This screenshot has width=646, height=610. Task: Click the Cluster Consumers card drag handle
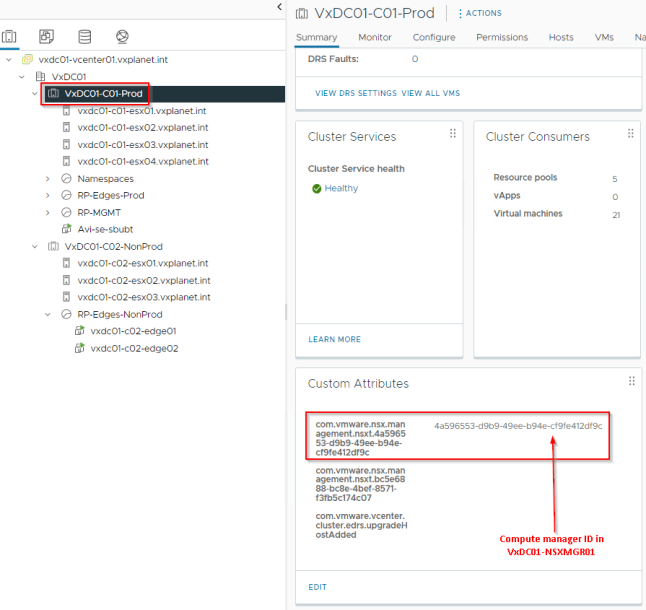pyautogui.click(x=630, y=133)
